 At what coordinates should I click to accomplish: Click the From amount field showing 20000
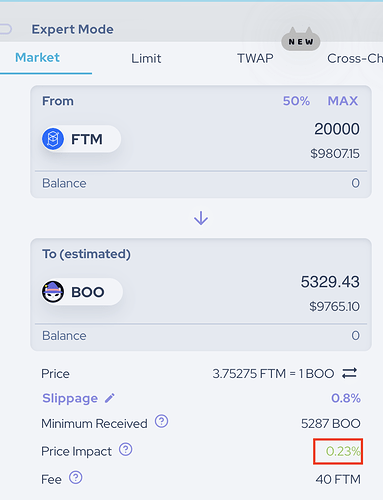click(337, 129)
